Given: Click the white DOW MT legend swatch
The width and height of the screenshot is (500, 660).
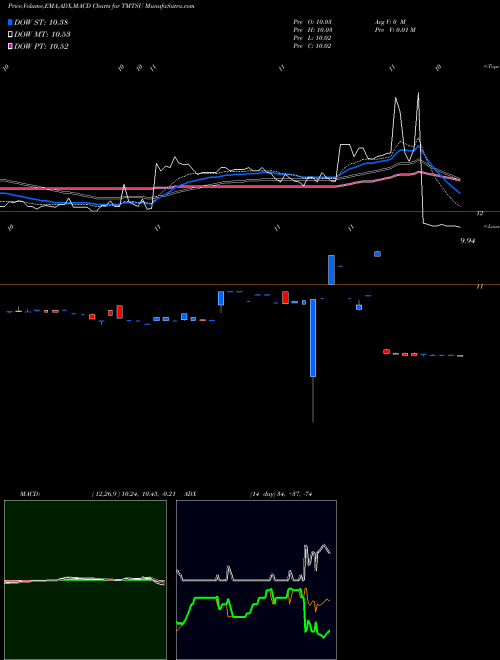Looking at the screenshot, I should coord(10,35).
